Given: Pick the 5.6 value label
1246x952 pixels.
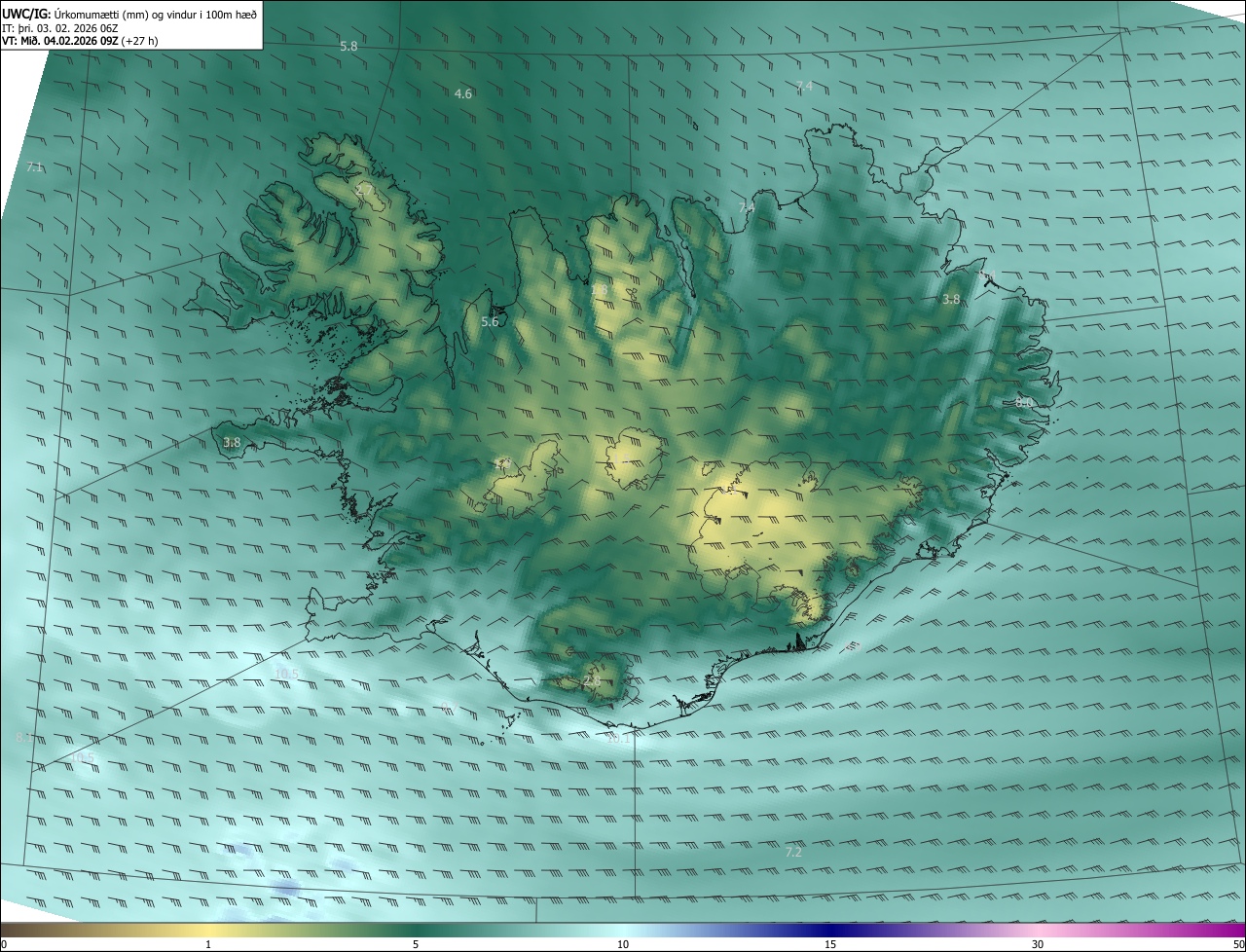Looking at the screenshot, I should point(490,322).
